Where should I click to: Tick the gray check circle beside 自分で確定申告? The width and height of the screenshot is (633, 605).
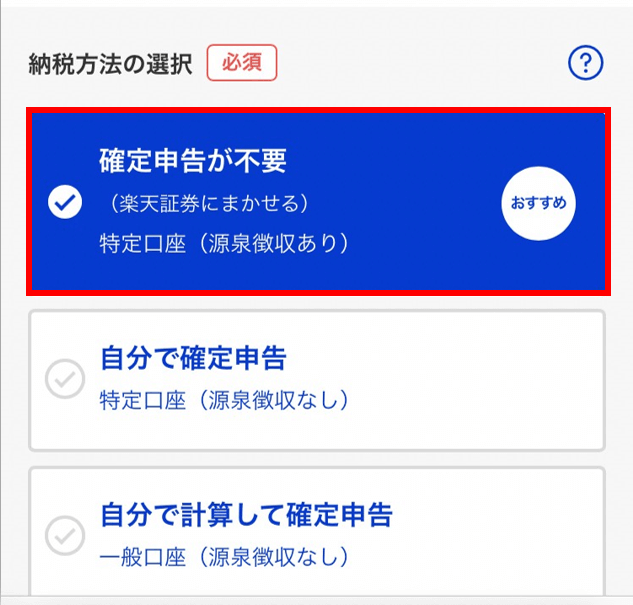65,379
